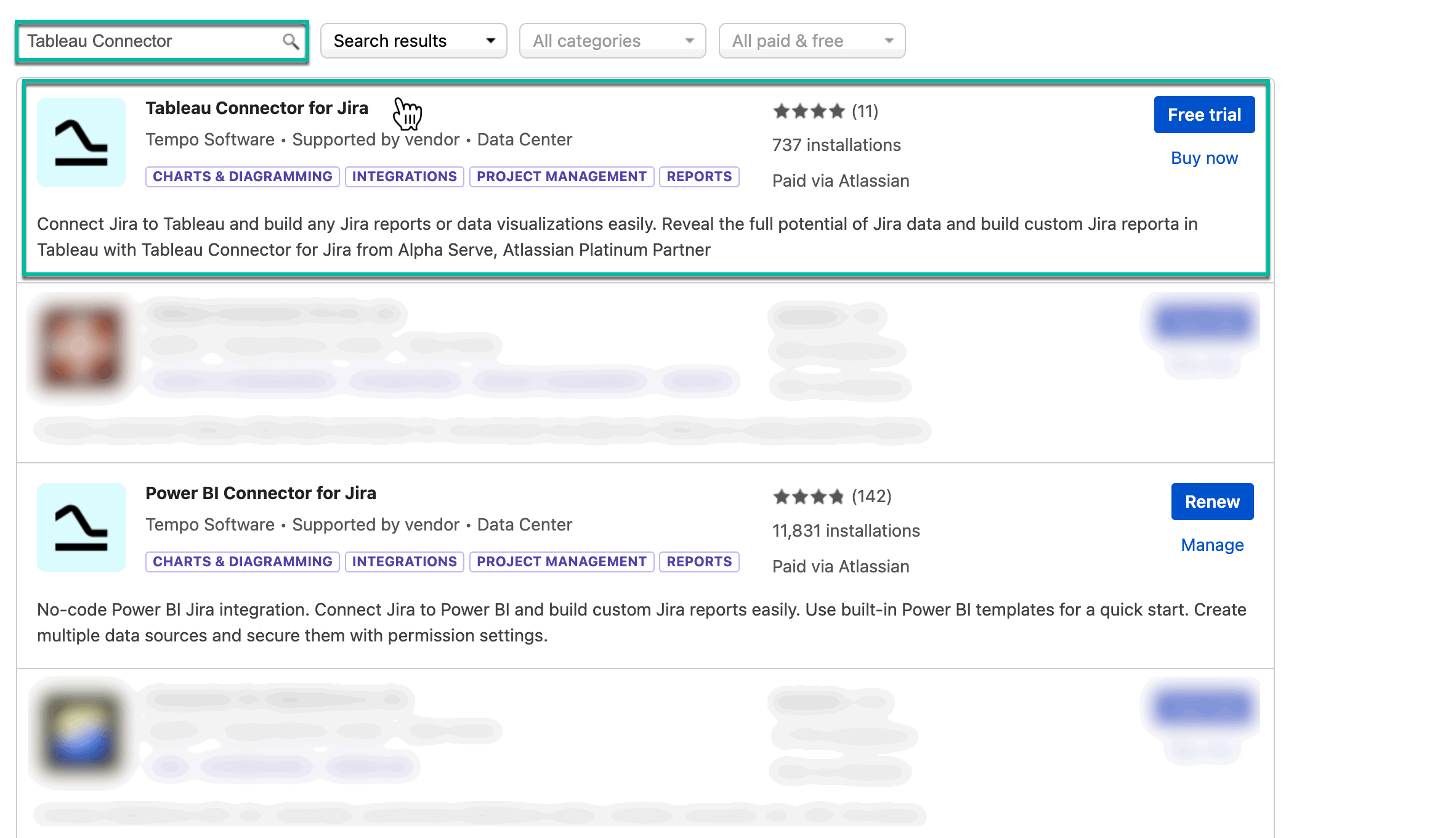Start a Free trial of Tableau Connector

click(1203, 114)
